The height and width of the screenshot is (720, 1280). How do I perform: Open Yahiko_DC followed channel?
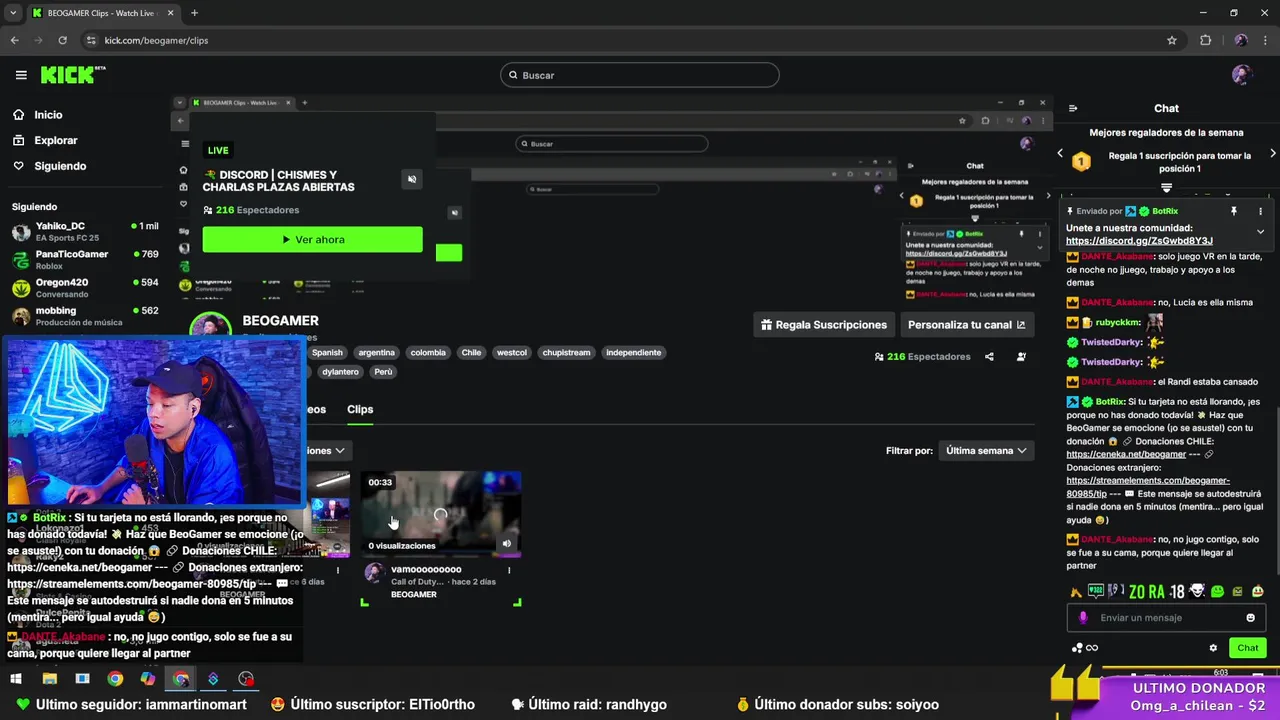pos(85,232)
